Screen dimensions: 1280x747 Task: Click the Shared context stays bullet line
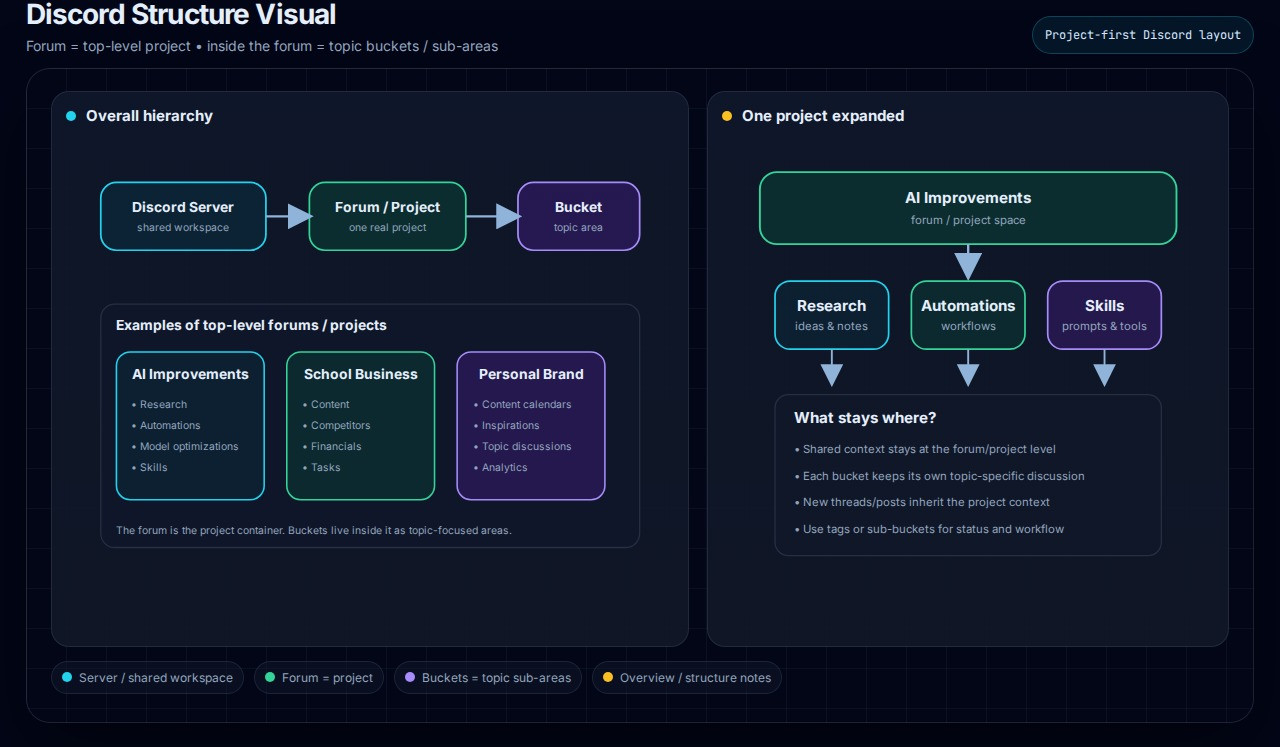point(925,450)
